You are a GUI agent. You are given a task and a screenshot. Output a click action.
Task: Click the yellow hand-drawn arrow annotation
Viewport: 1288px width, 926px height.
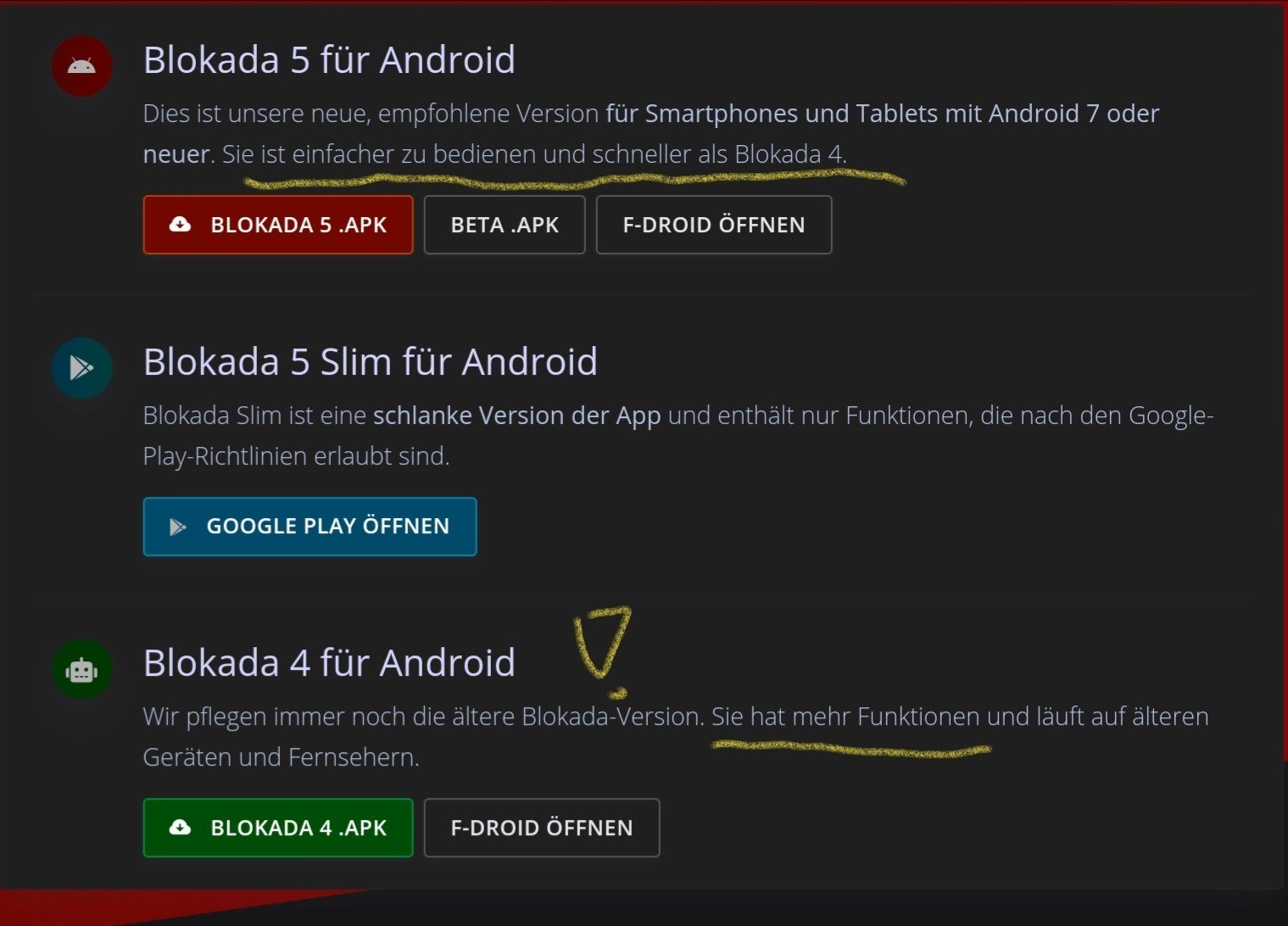pos(604,649)
